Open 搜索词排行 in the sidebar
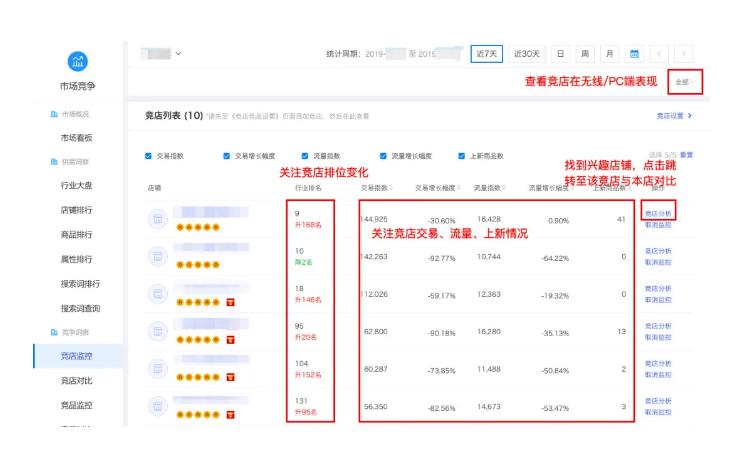Viewport: 731px width, 461px height. click(x=80, y=284)
